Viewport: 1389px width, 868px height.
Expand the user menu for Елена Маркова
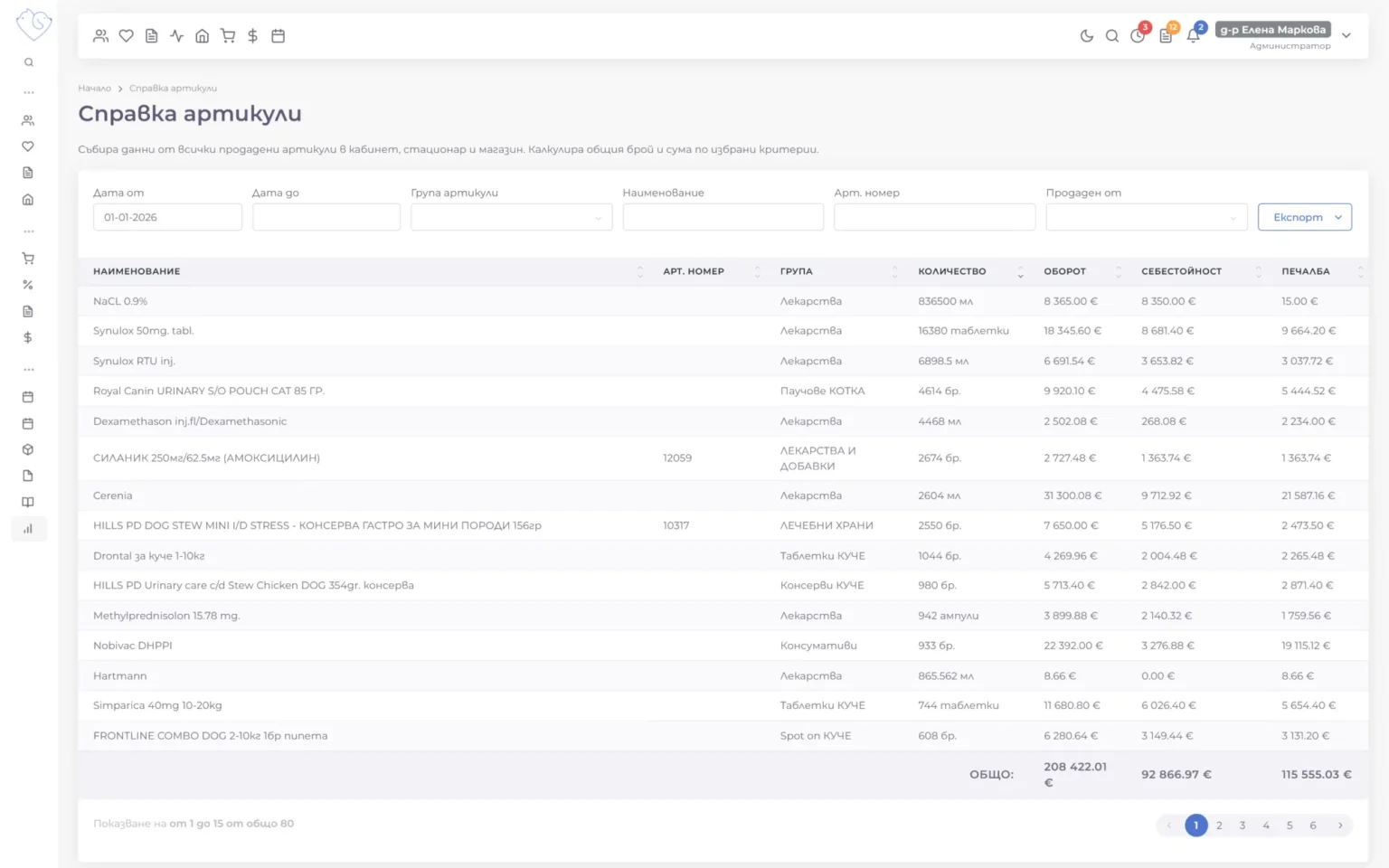(1346, 36)
